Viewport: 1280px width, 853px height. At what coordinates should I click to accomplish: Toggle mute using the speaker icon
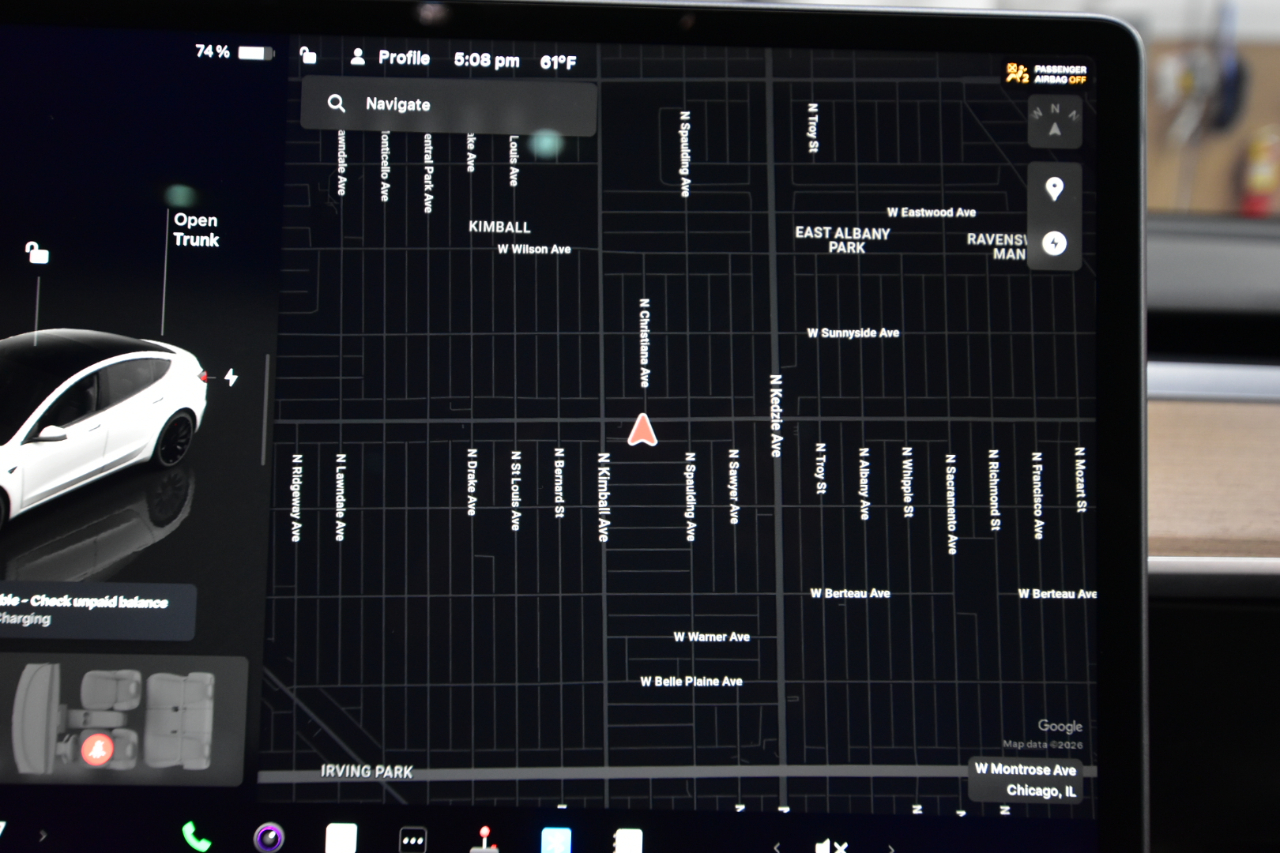[x=830, y=846]
